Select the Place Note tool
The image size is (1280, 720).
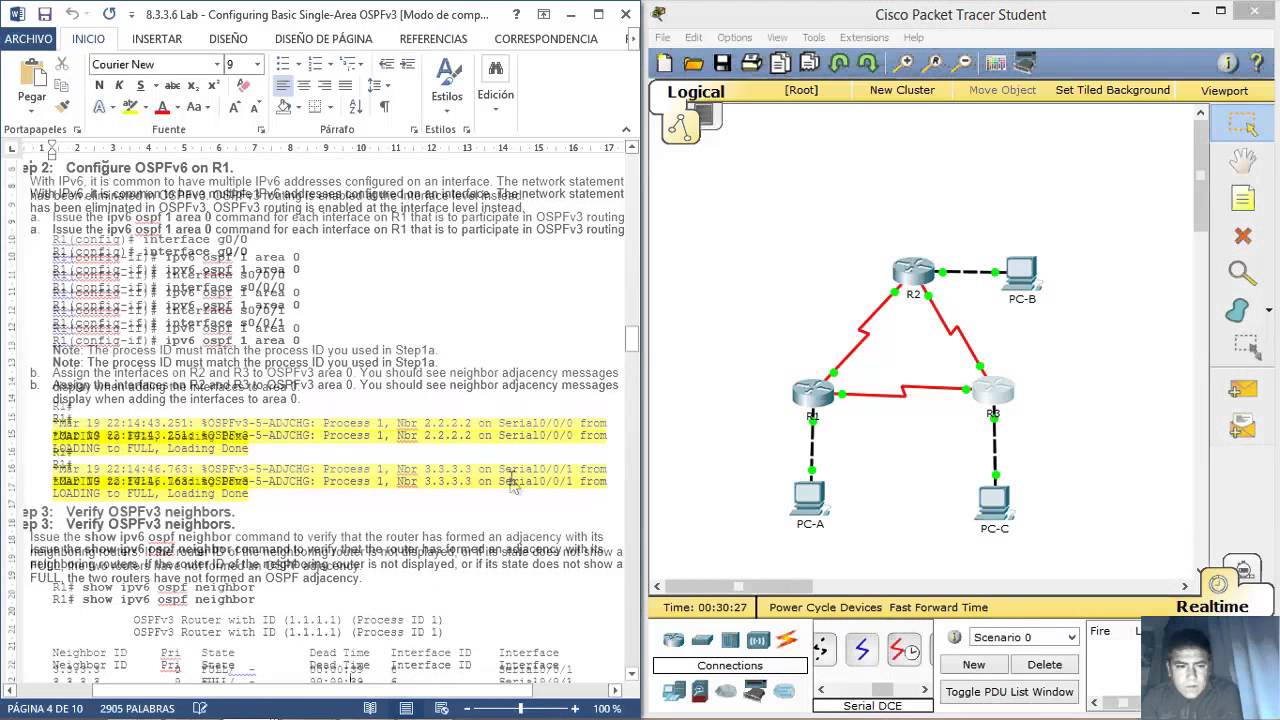click(x=1242, y=199)
